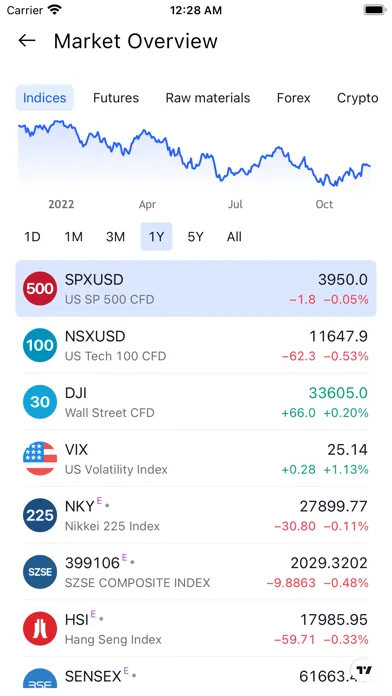Switch to the Futures tab
Image resolution: width=392 pixels, height=696 pixels.
tap(116, 98)
